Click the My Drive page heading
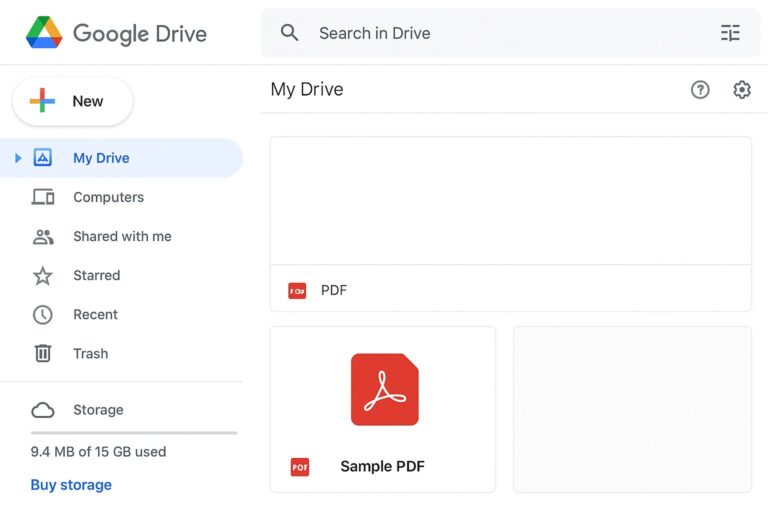Screen dimensions: 768x512 [x=307, y=90]
